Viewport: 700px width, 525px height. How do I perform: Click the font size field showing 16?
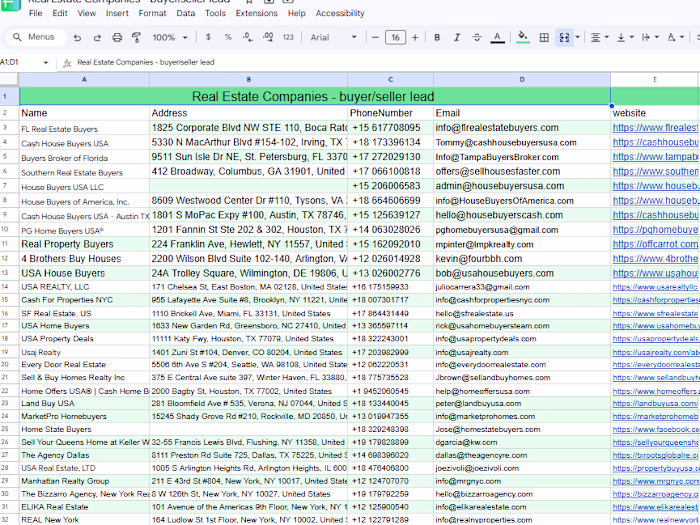396,38
